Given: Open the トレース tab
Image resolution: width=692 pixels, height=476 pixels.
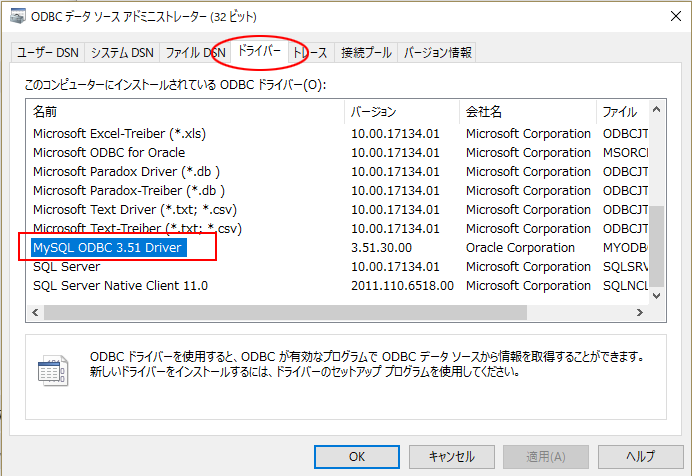Looking at the screenshot, I should click(310, 53).
